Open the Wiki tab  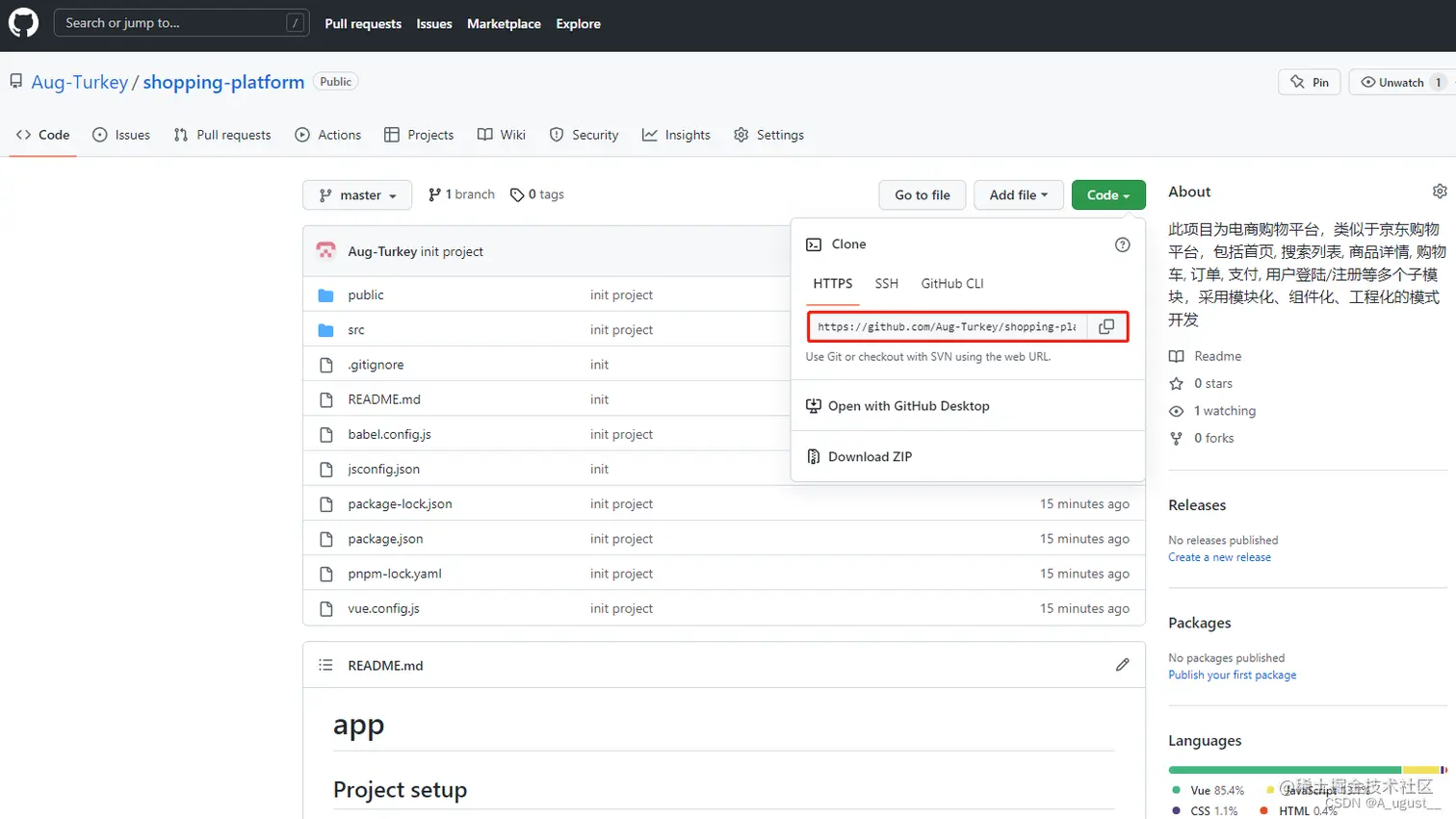502,135
